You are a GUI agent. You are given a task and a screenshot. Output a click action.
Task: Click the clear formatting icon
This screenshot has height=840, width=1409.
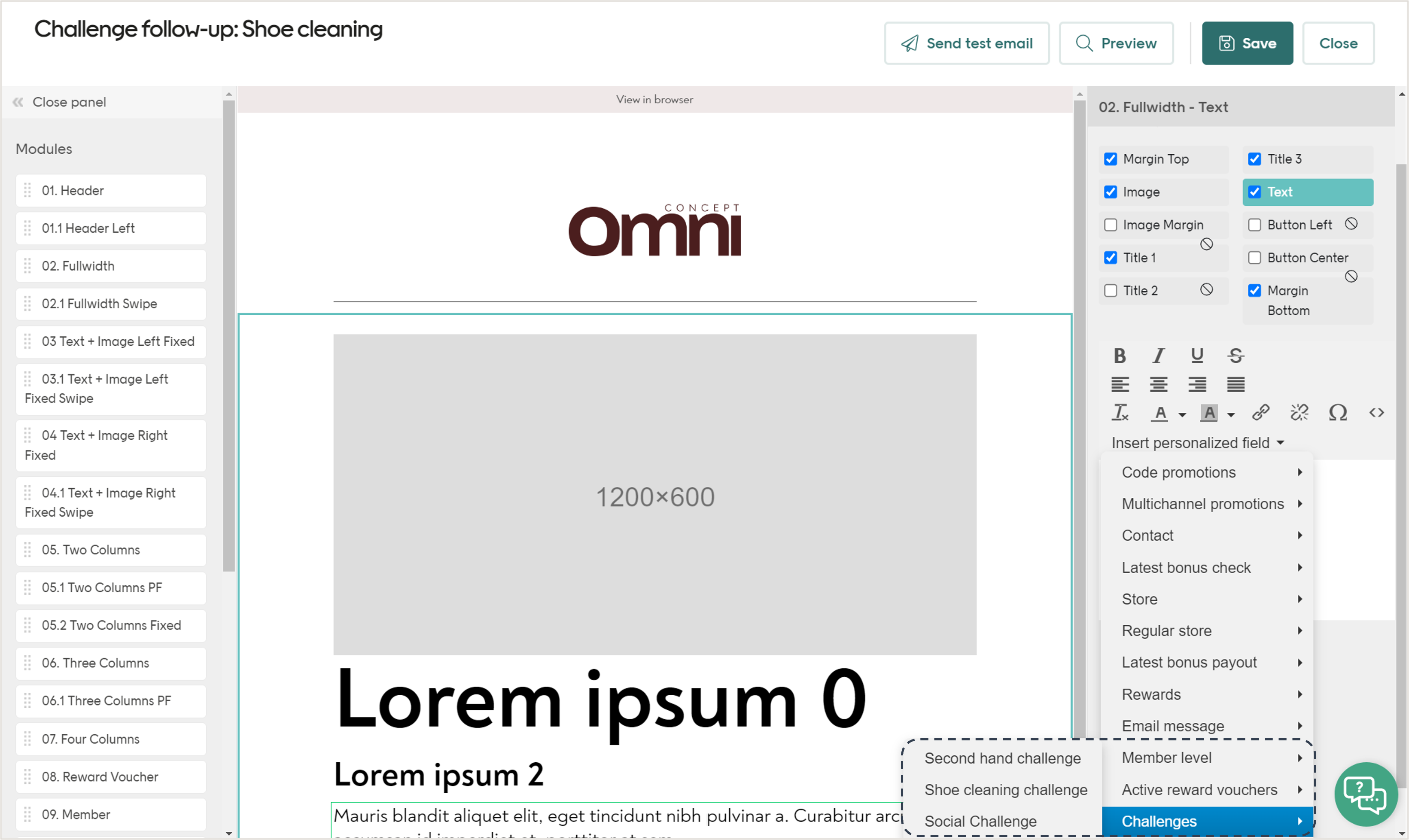click(x=1119, y=413)
